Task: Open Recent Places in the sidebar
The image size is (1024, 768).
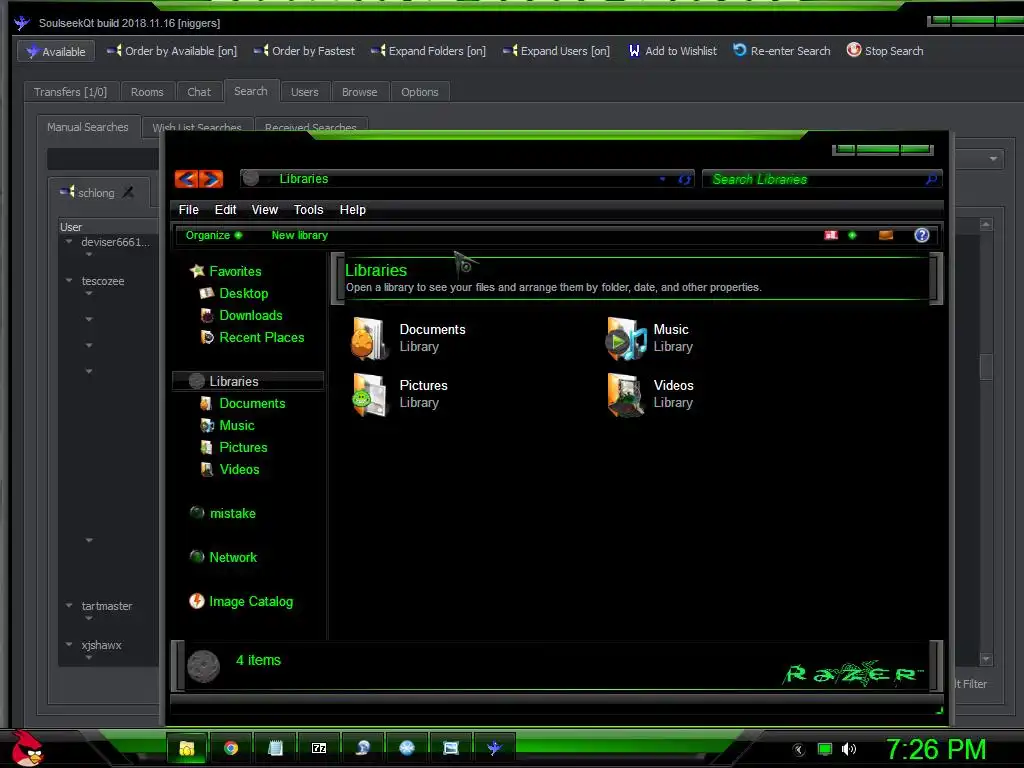Action: pyautogui.click(x=261, y=337)
